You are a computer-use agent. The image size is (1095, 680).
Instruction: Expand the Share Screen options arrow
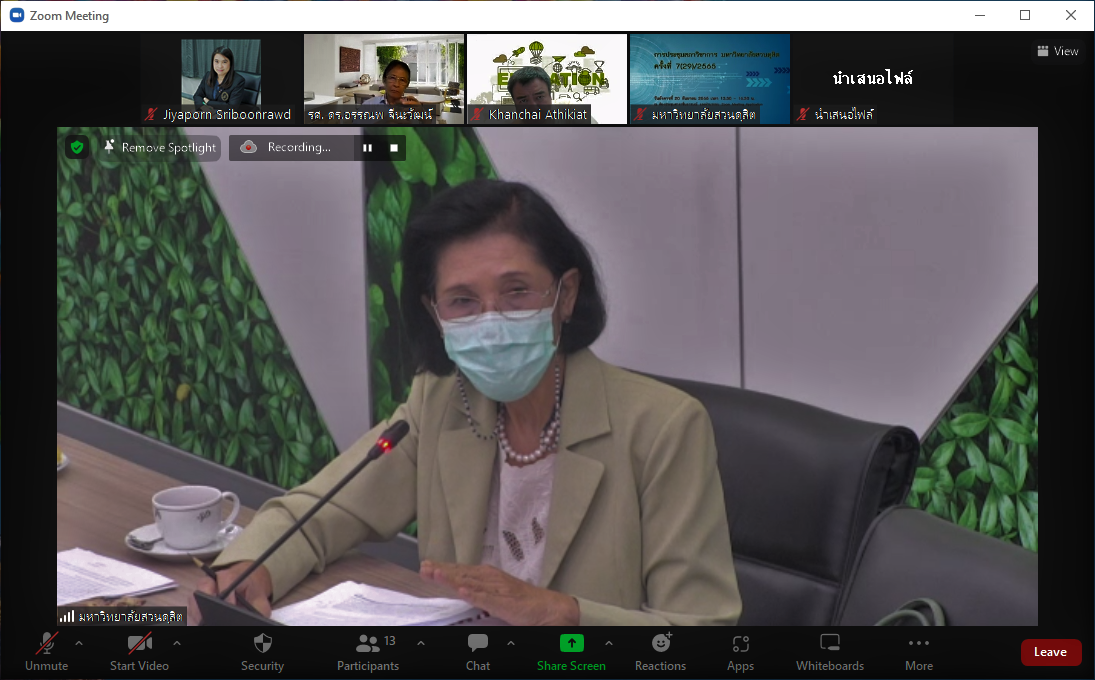pos(609,643)
